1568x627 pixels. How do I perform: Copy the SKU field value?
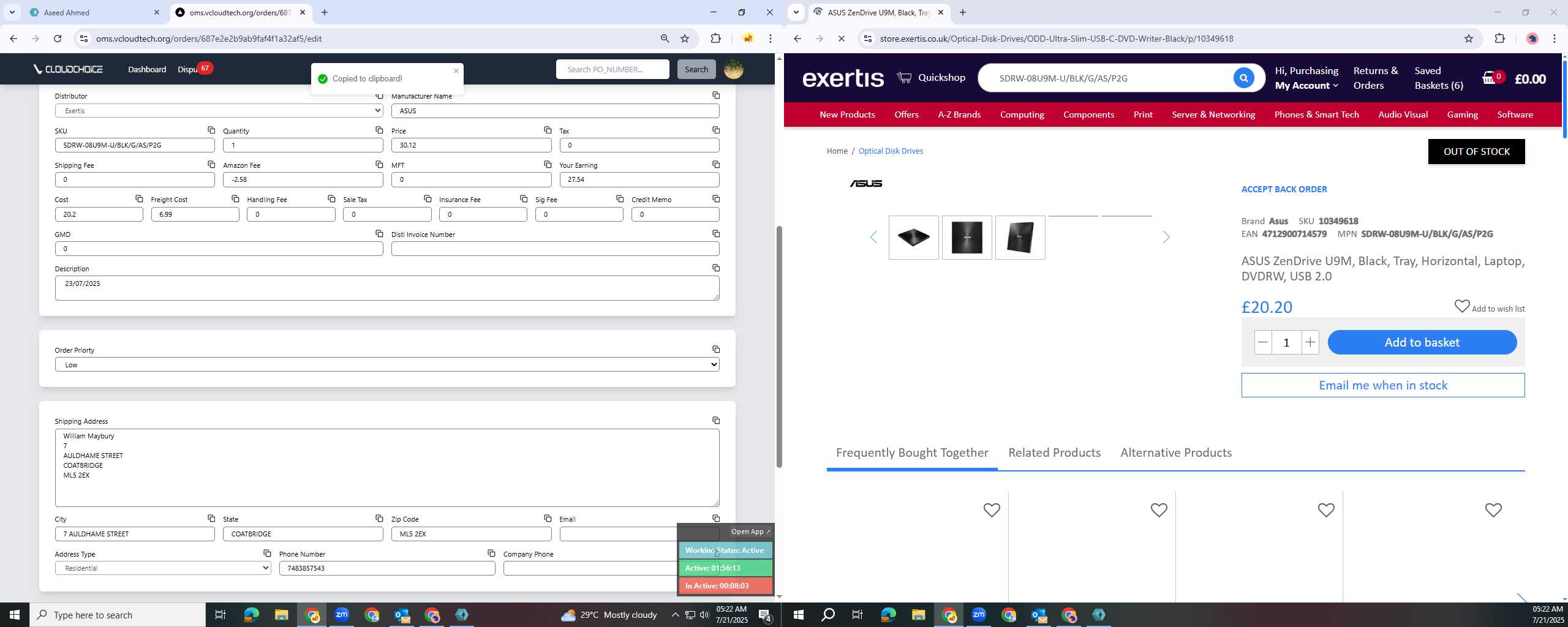[x=211, y=130]
